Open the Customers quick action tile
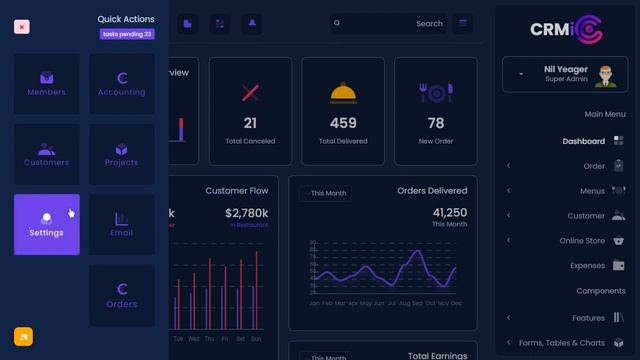 (47, 154)
